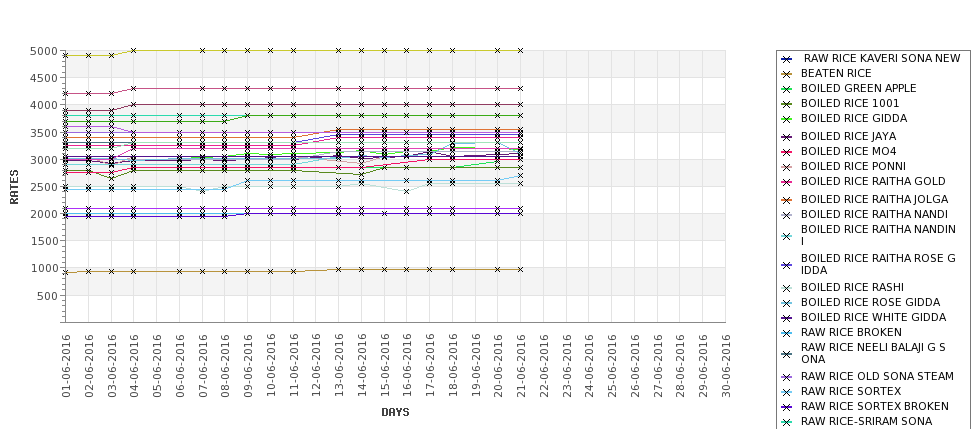The width and height of the screenshot is (975, 429).
Task: Pick the BOILED RICE PONNI legend label
Action: click(853, 166)
